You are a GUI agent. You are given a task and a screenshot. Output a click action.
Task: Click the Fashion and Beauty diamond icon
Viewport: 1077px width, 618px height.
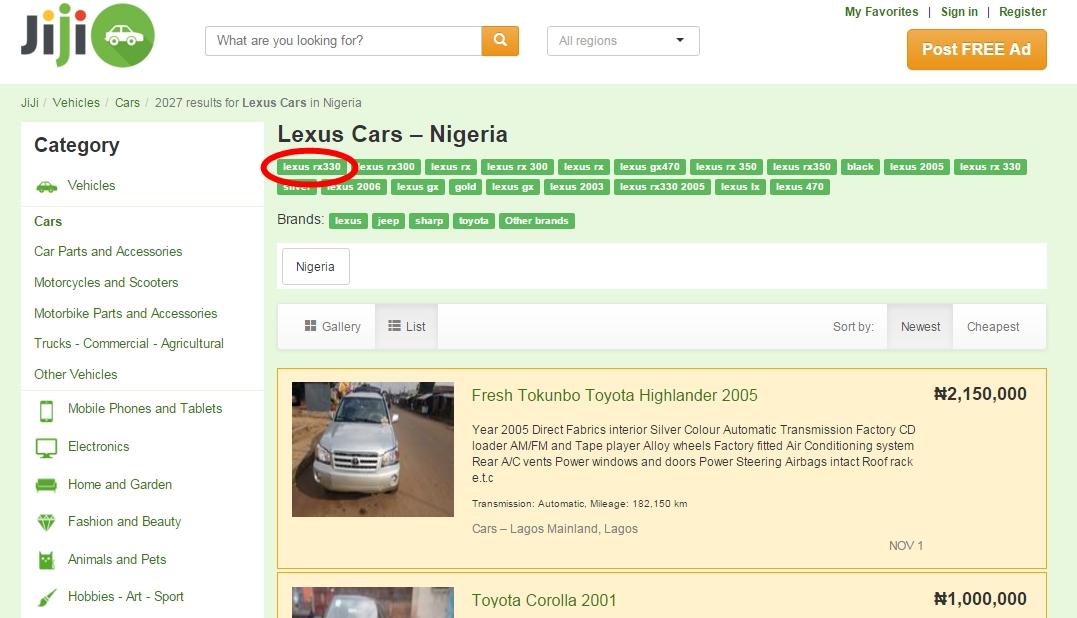click(x=46, y=523)
